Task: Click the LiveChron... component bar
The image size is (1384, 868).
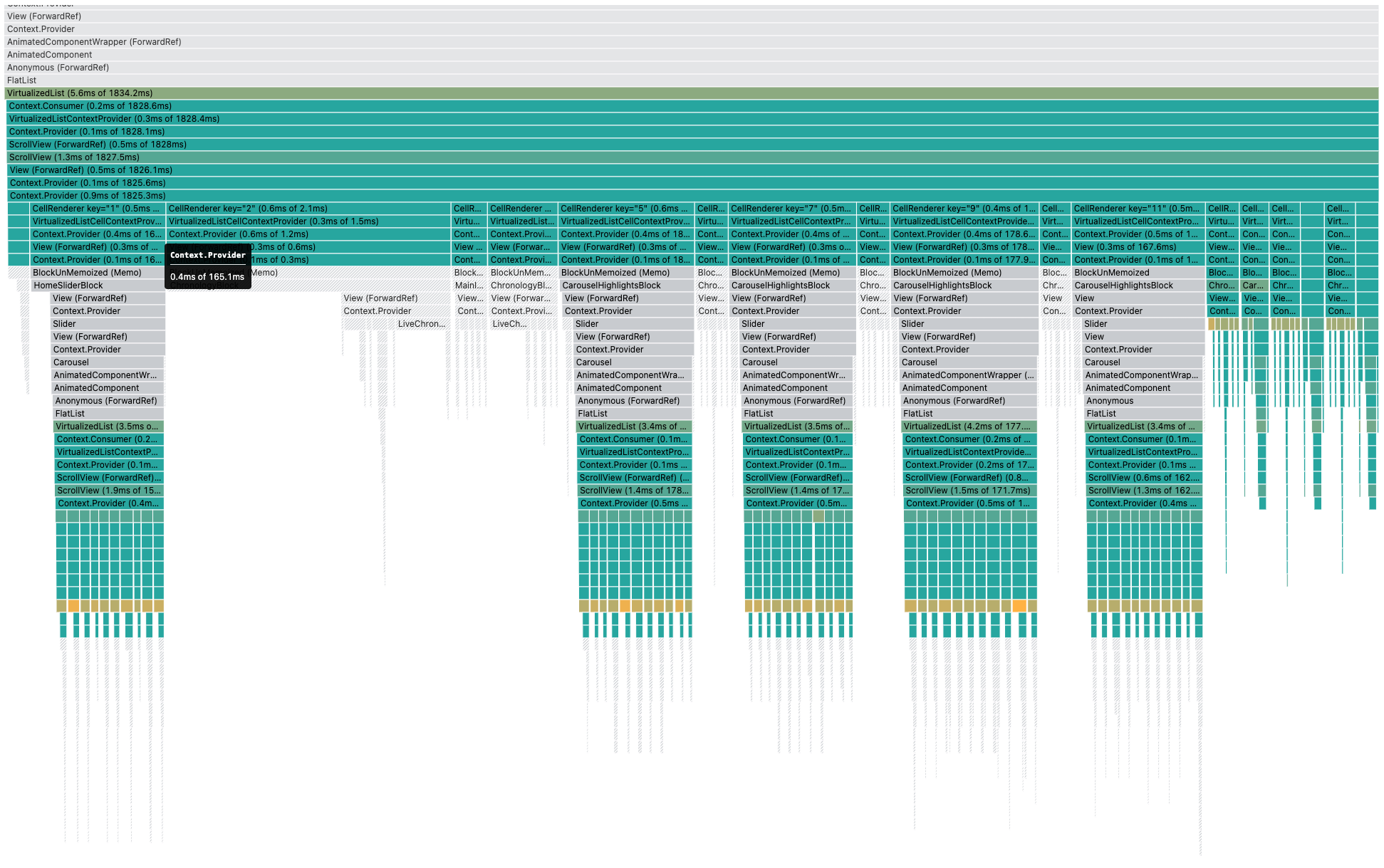Action: 422,324
